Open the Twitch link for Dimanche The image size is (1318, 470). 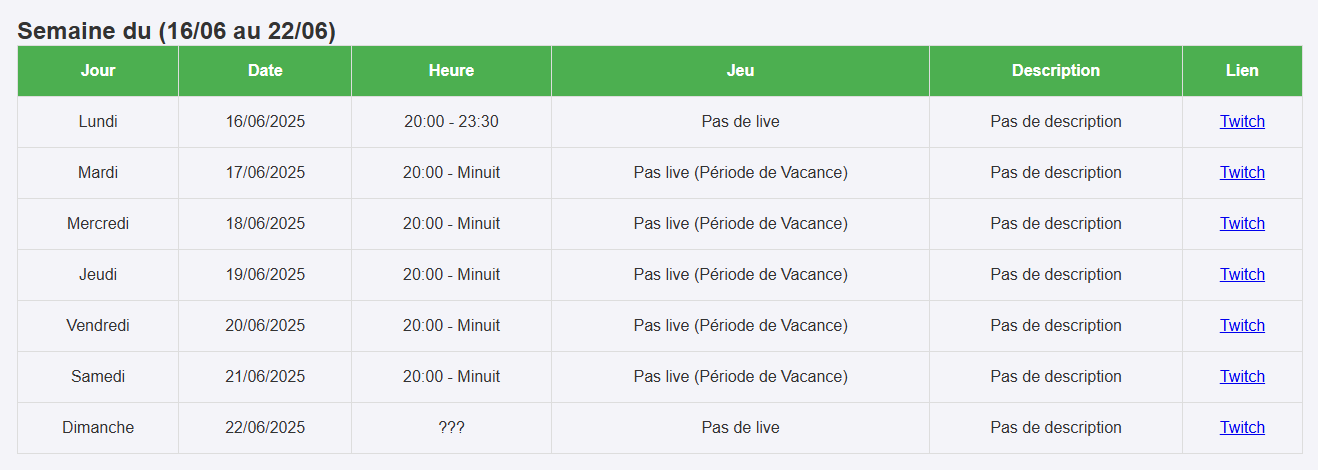point(1241,428)
